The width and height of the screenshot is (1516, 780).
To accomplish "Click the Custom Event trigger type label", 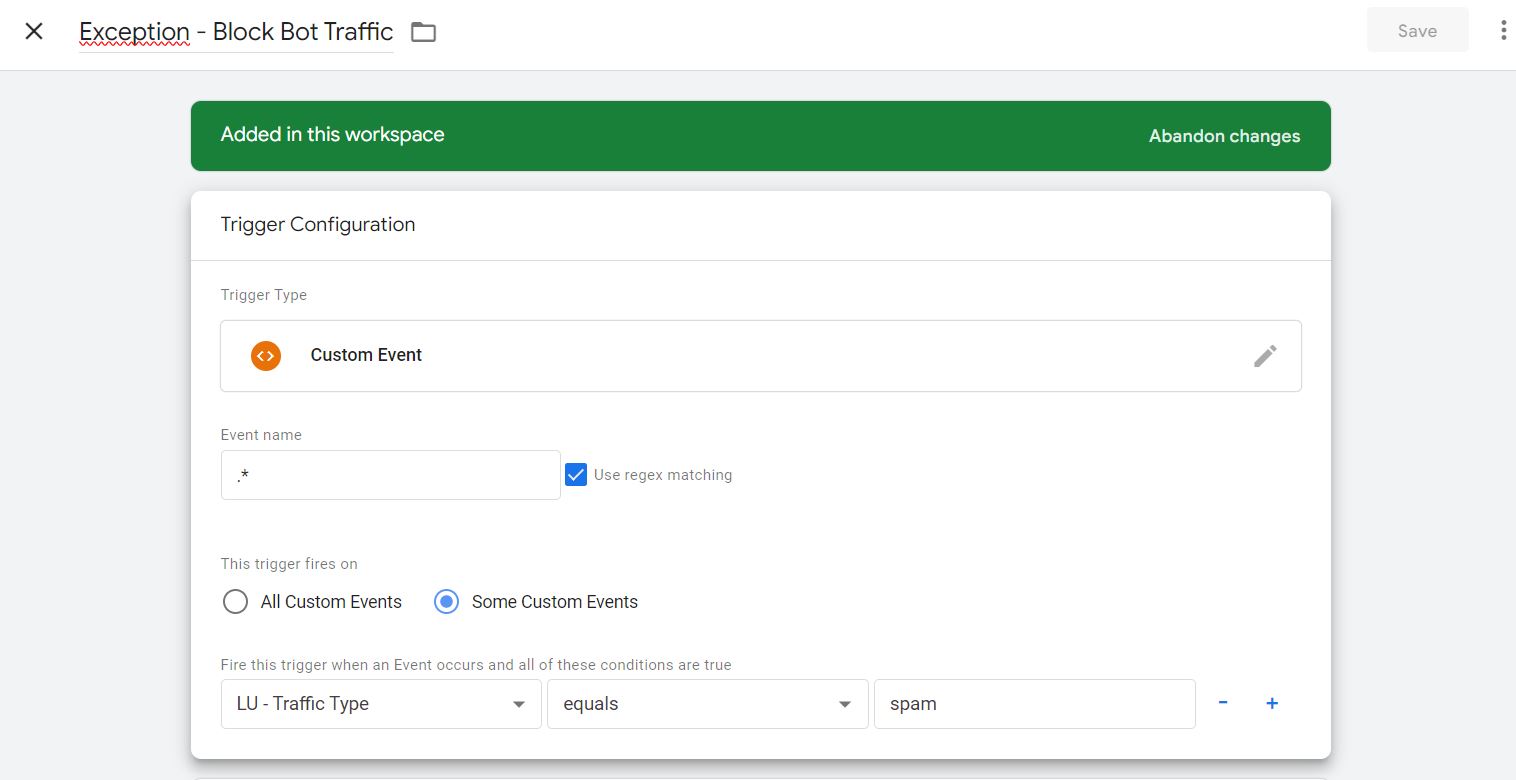I will tap(366, 355).
